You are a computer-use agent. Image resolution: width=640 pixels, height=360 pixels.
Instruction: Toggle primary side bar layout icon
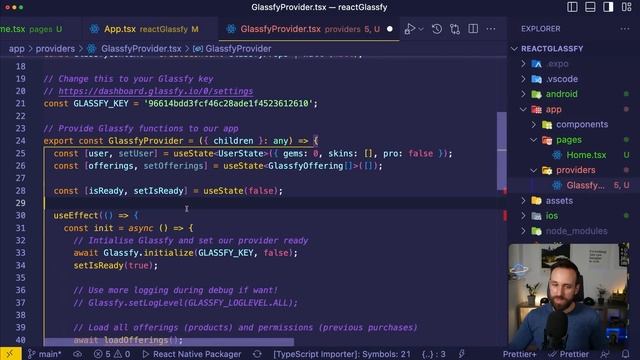click(x=572, y=7)
